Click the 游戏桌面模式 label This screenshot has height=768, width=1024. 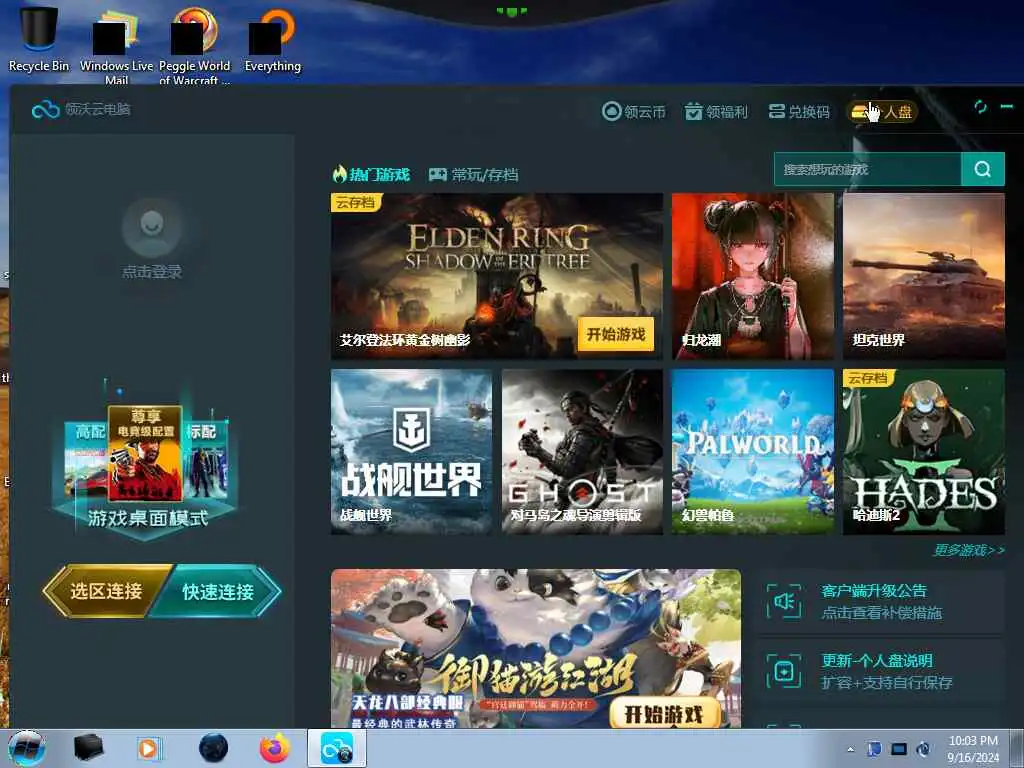pyautogui.click(x=148, y=519)
